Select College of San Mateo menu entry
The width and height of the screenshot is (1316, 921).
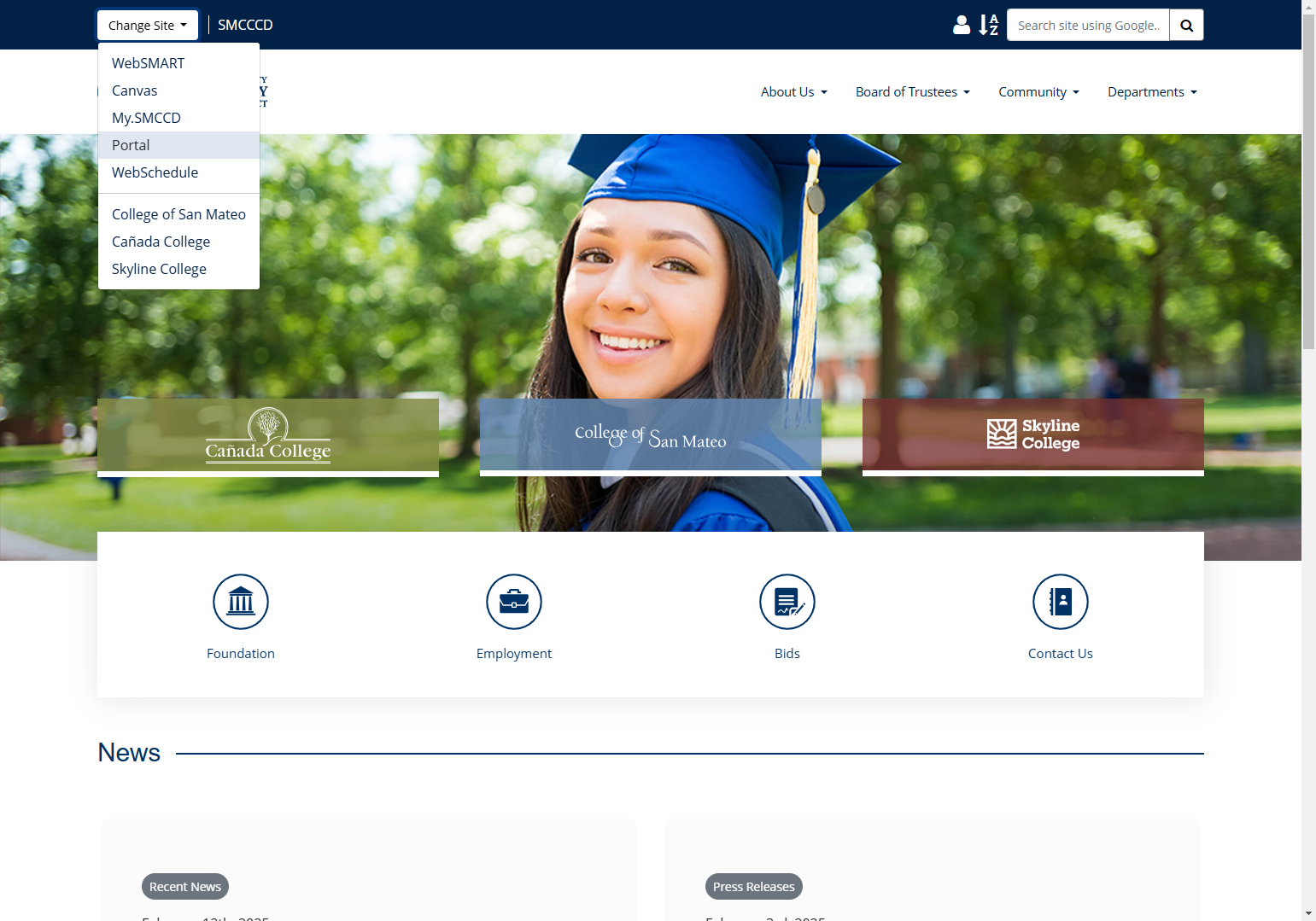(x=178, y=214)
